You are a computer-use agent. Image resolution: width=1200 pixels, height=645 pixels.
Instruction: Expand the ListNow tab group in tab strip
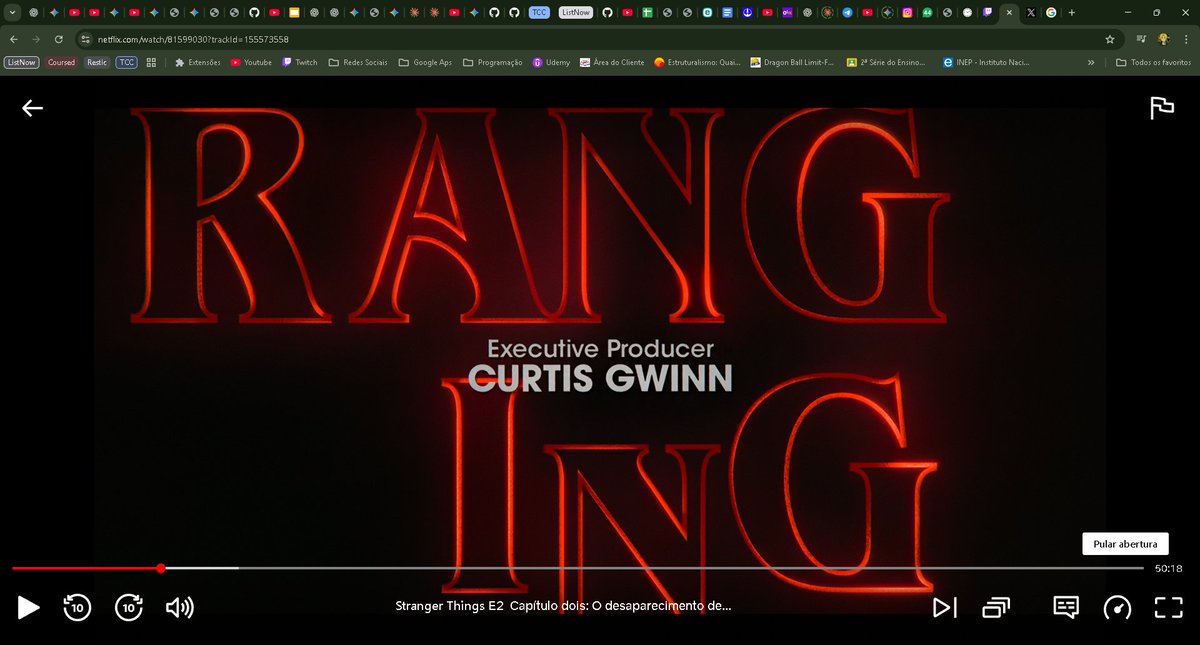(575, 12)
